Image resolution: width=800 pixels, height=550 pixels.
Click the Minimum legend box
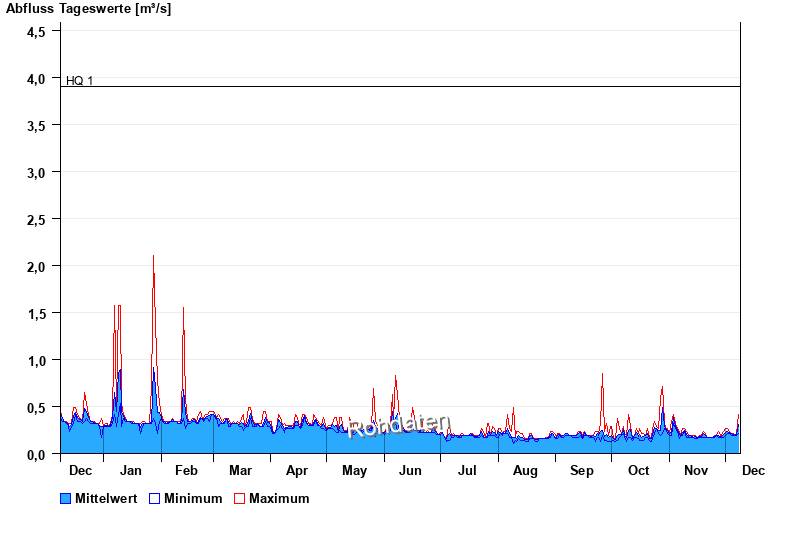tap(155, 498)
